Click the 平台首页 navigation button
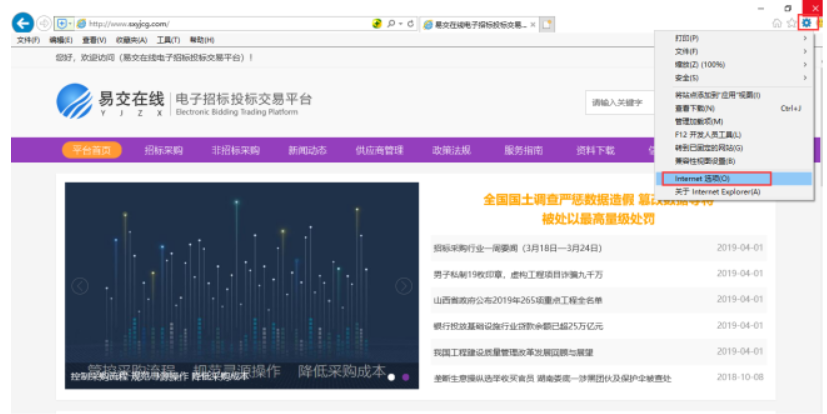The image size is (827, 414). coord(92,150)
